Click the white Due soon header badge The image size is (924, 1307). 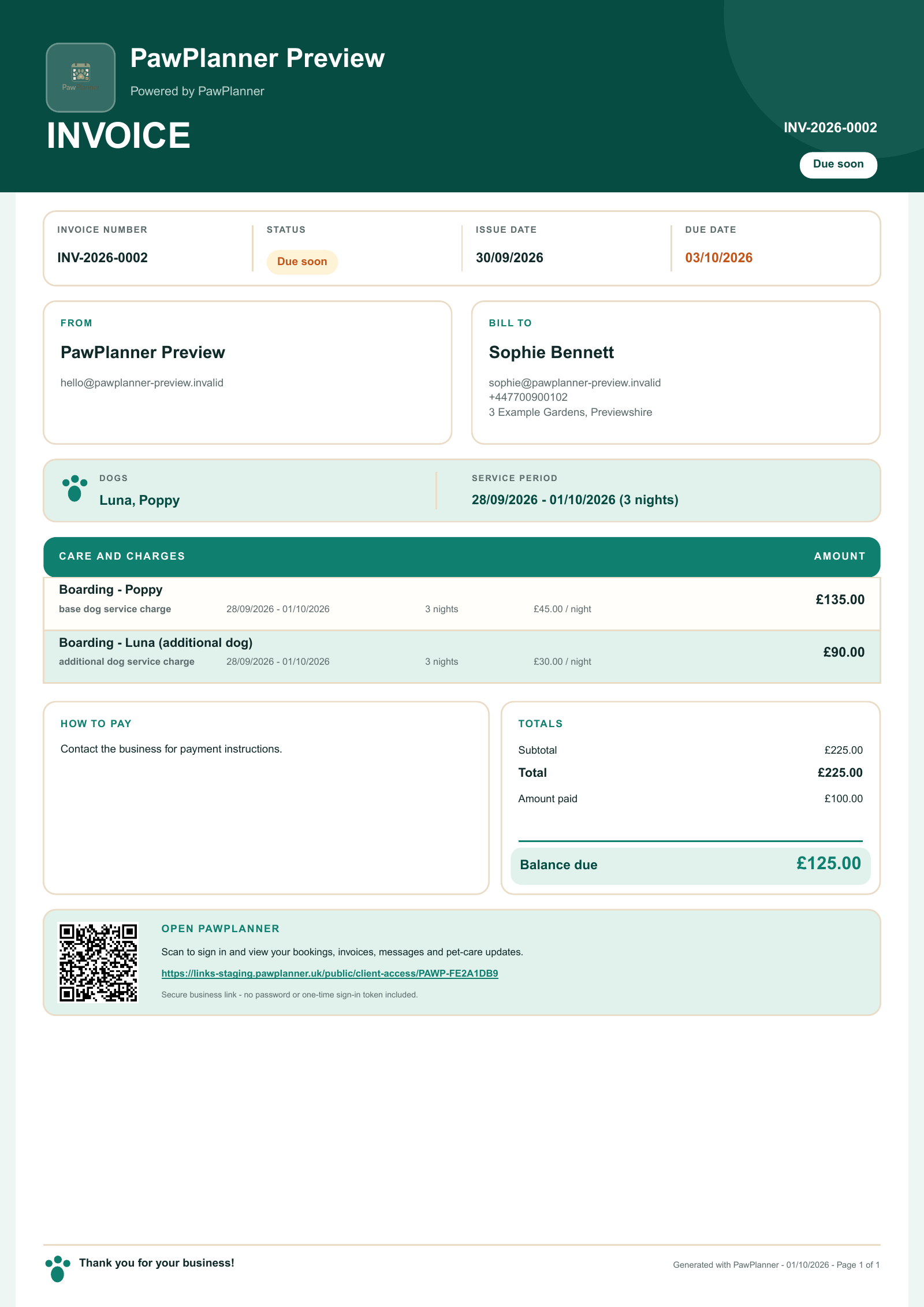838,165
